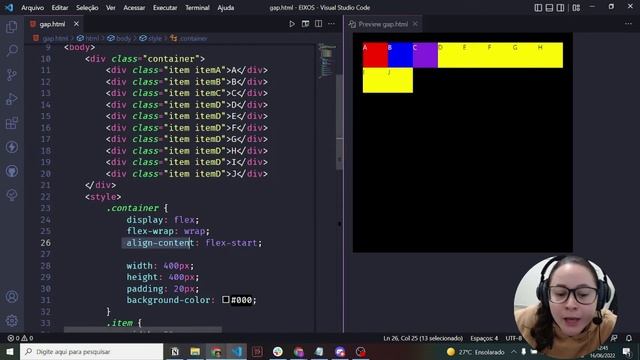Open more actions for the preview group
The image size is (640, 360).
coord(628,24)
